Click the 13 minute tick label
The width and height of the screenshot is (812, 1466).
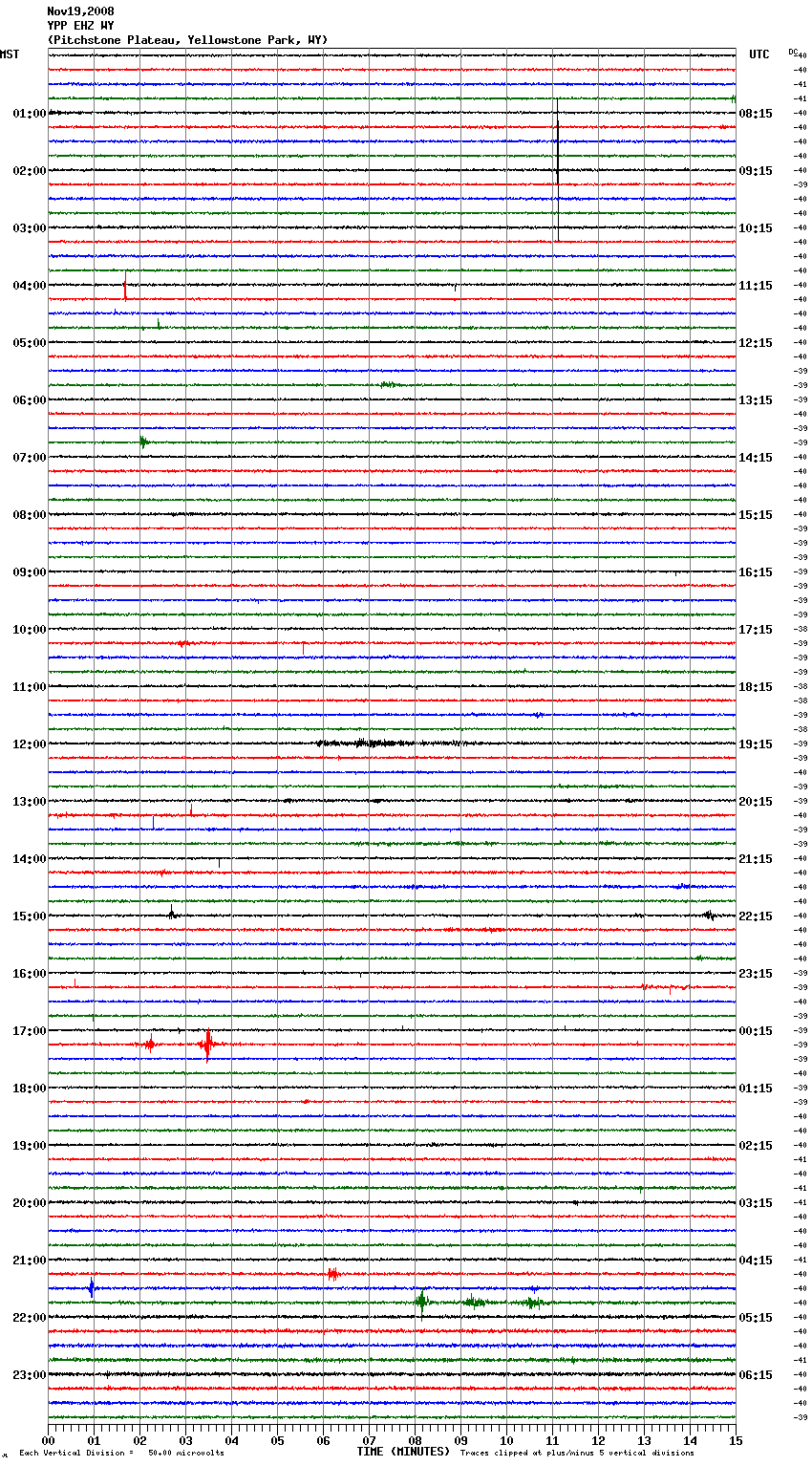pyautogui.click(x=644, y=1441)
